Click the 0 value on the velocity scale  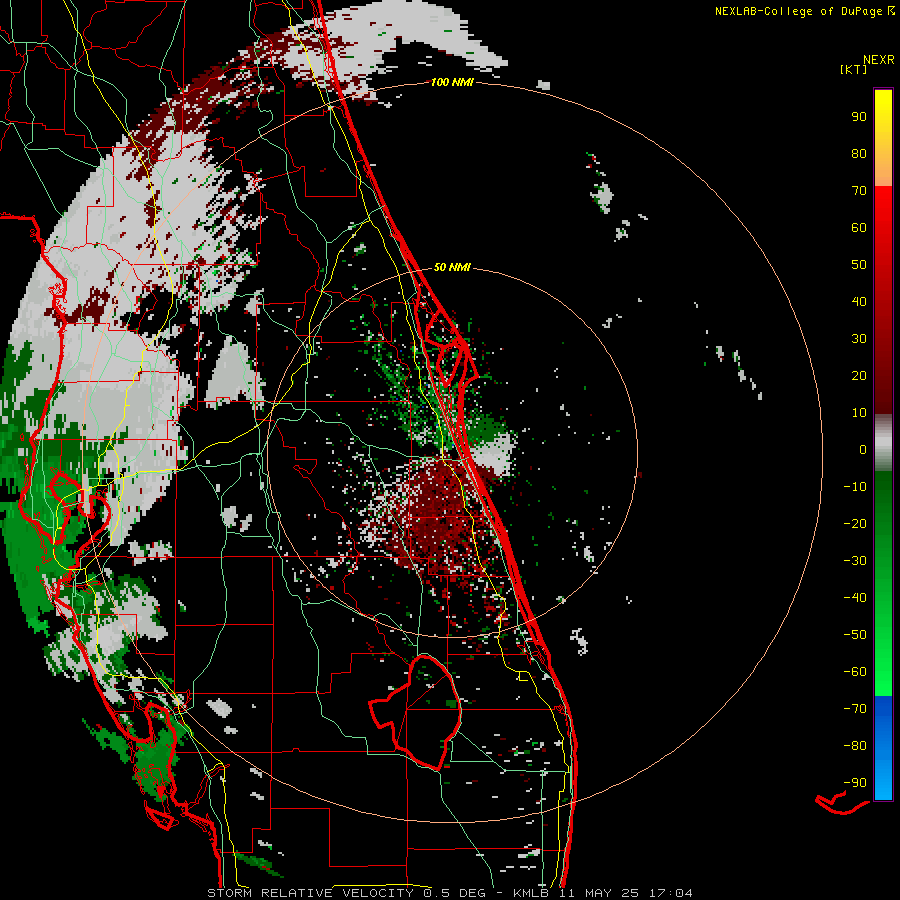pos(863,449)
